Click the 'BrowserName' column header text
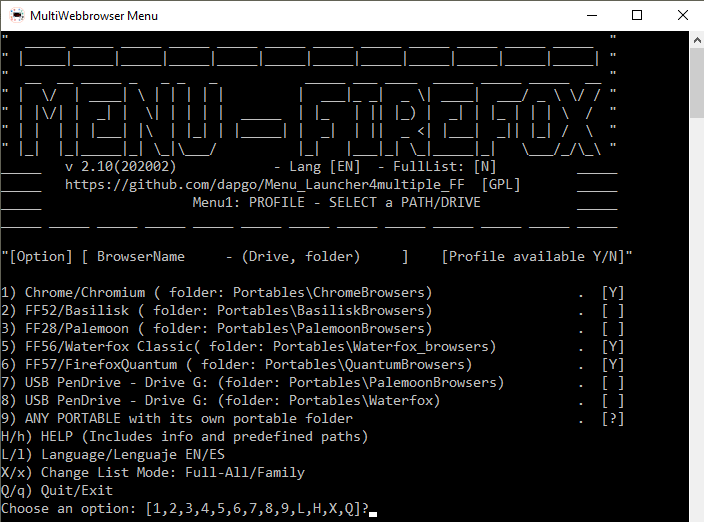704x522 pixels. click(141, 257)
